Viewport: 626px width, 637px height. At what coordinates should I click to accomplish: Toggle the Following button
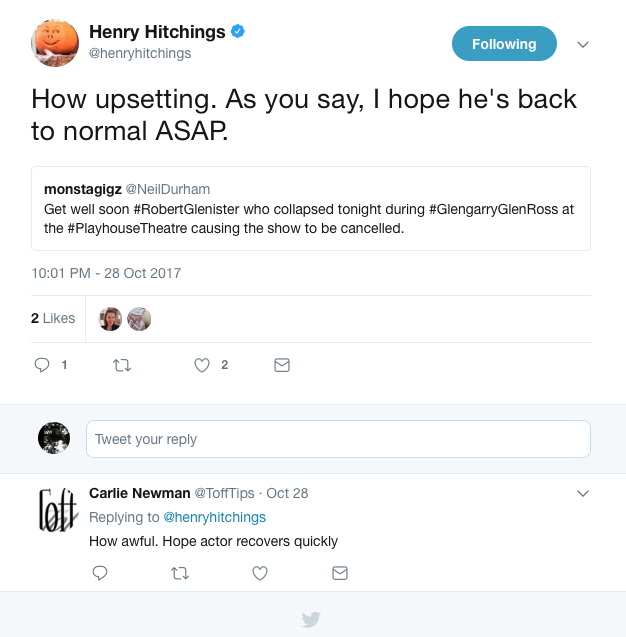coord(504,44)
